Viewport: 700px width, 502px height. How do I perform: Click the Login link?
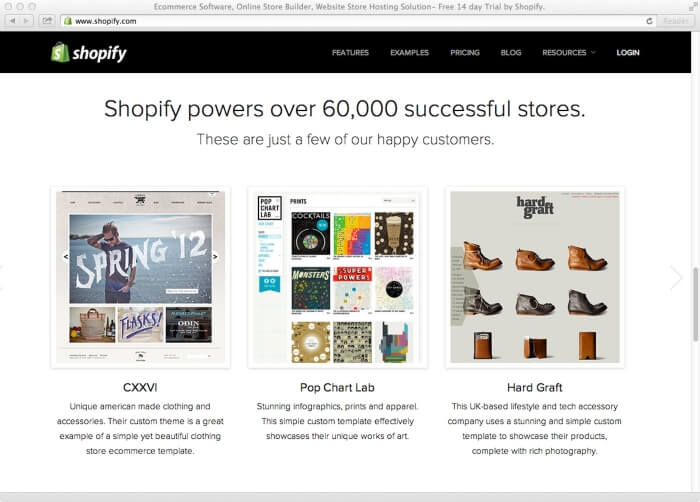coord(628,53)
